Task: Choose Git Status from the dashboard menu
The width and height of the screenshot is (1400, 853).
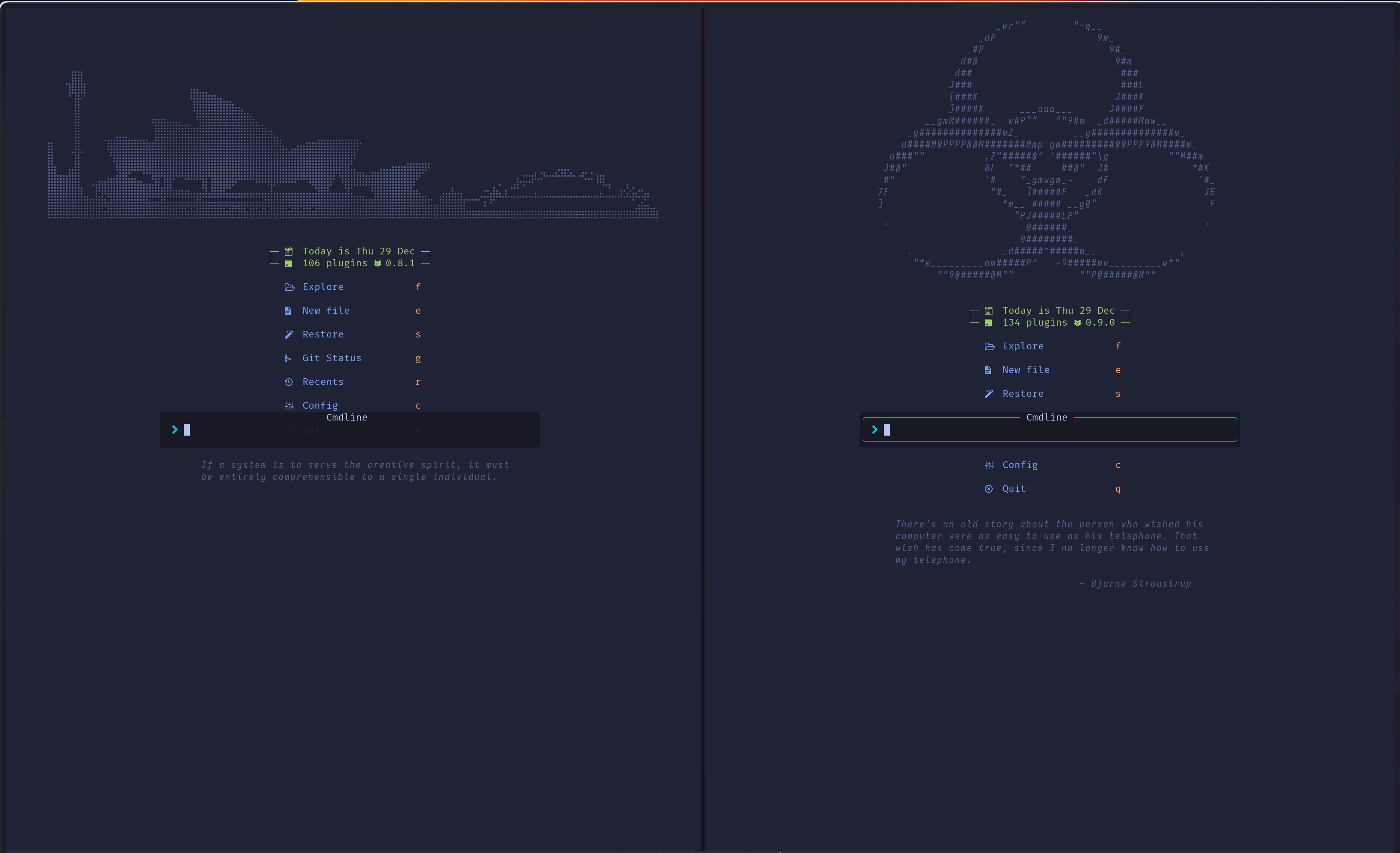Action: 332,358
